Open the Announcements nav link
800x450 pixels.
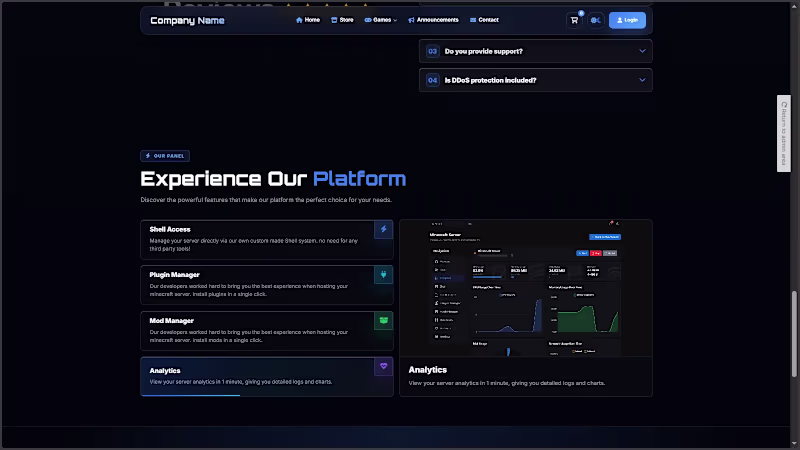point(433,20)
